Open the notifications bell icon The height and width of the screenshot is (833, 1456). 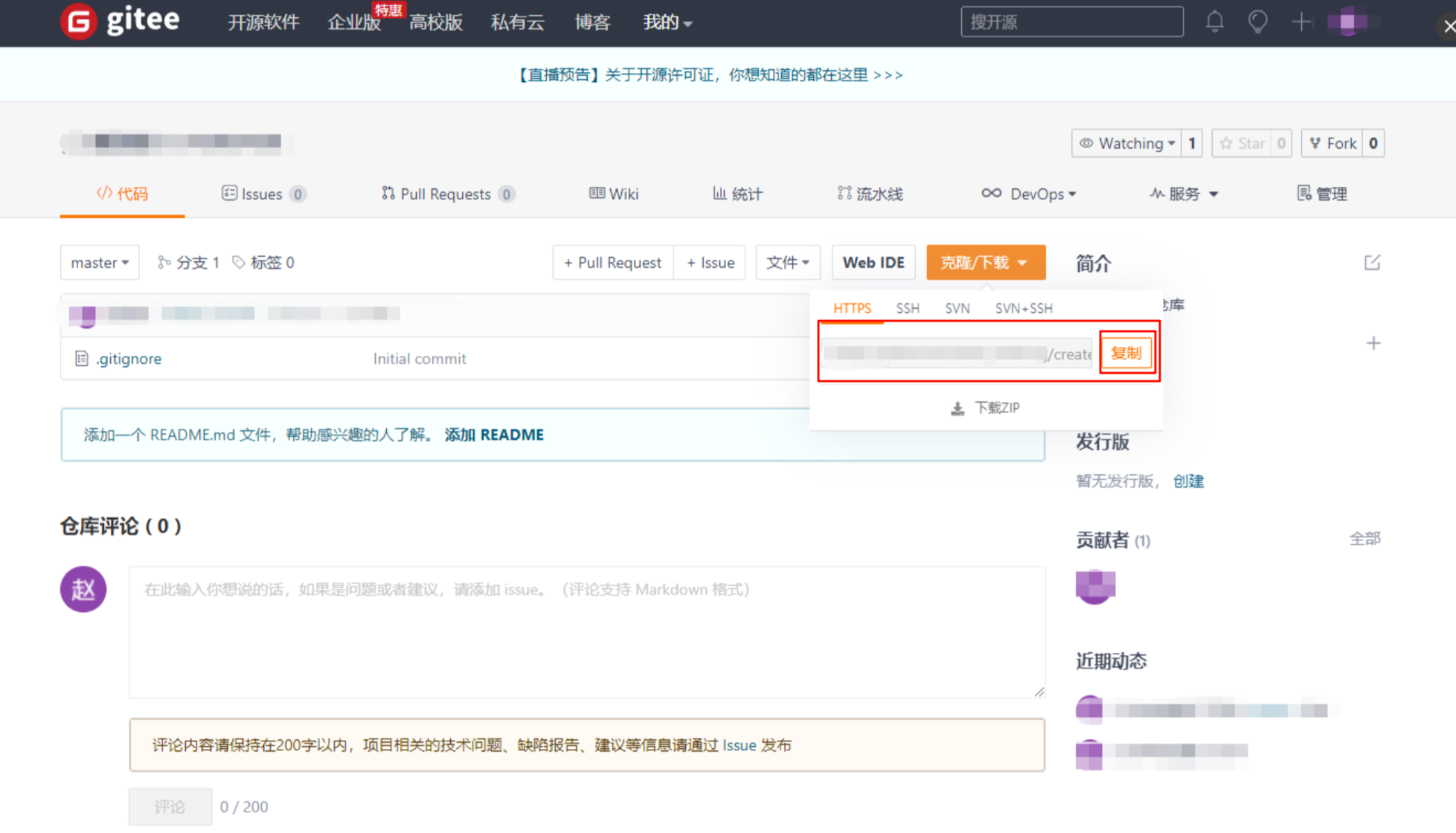pos(1214,22)
